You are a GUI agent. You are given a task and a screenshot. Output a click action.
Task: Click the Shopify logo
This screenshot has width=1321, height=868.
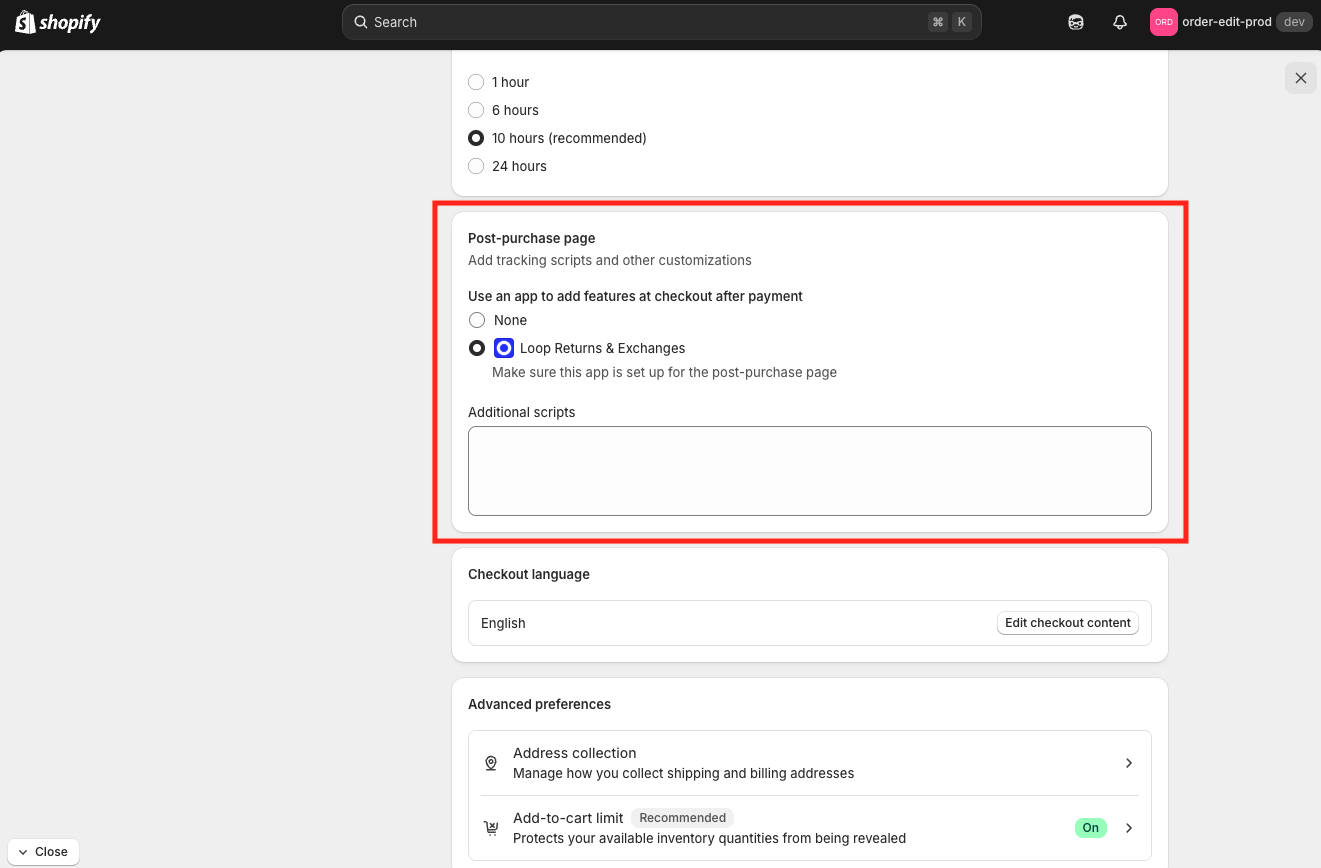click(58, 22)
